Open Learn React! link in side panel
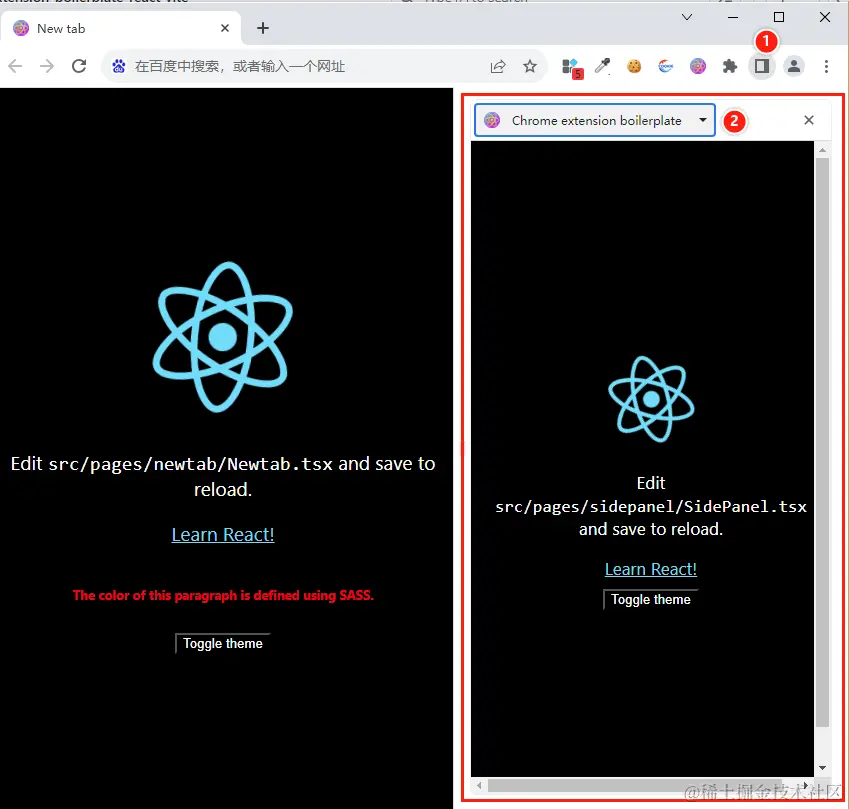This screenshot has height=809, width=849. [650, 569]
